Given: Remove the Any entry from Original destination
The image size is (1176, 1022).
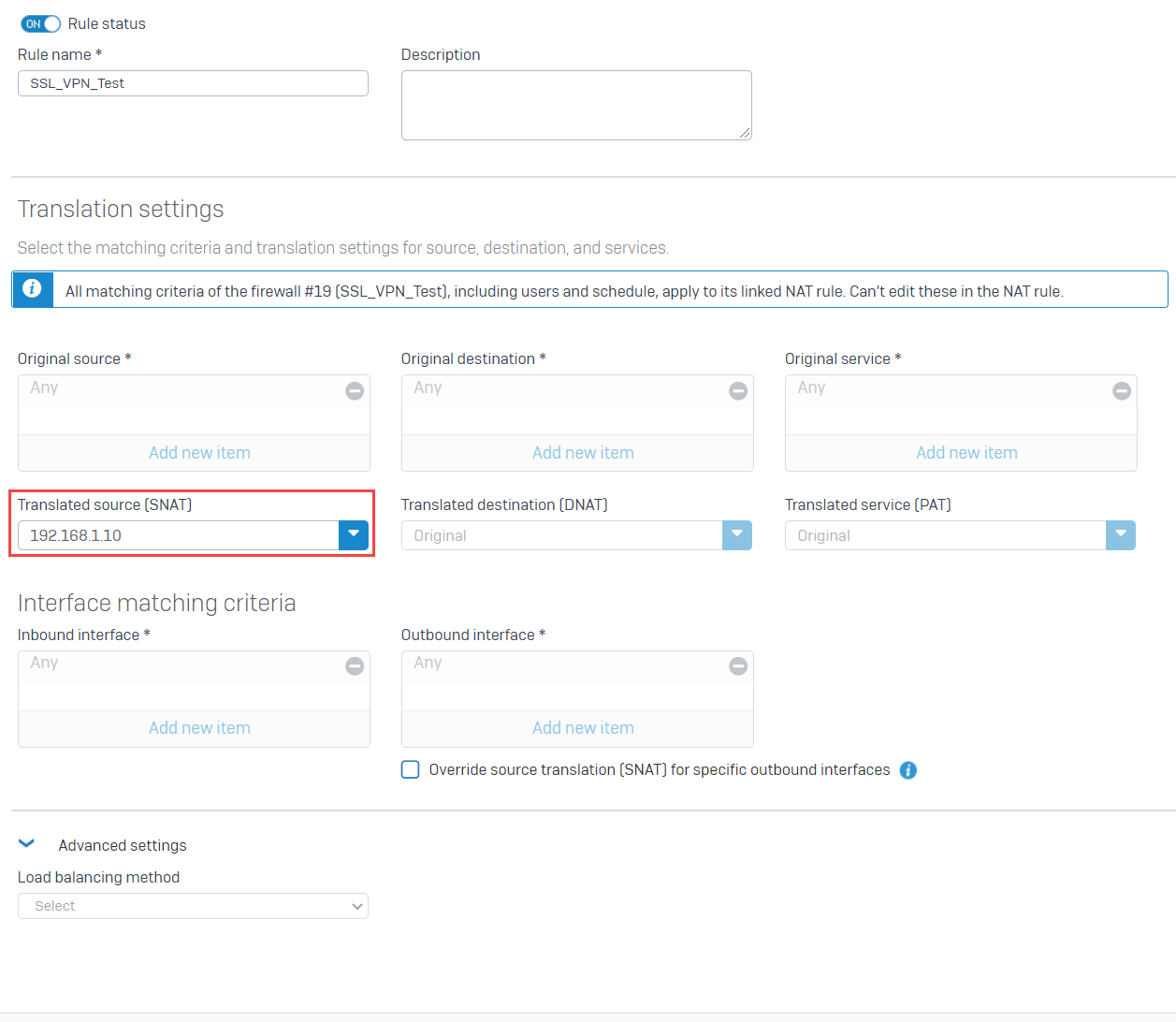Looking at the screenshot, I should pos(738,390).
